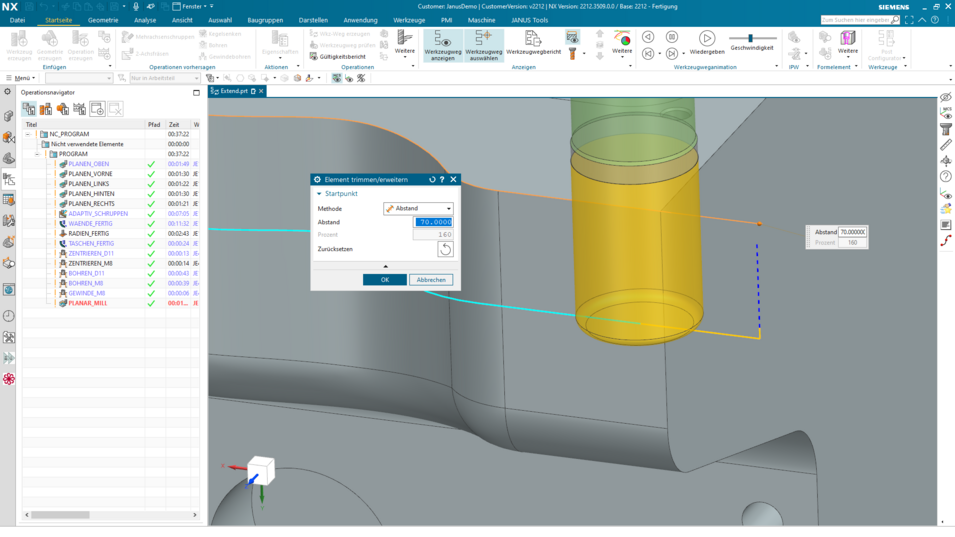Step backward one move in toolpath animation

(x=648, y=37)
